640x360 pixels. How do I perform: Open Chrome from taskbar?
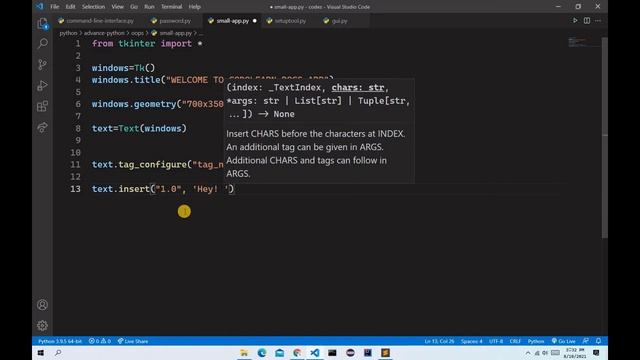click(297, 353)
